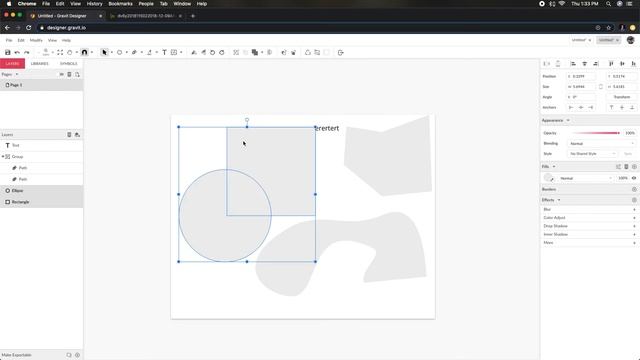Toggle the magnet snapping icon
The image size is (640, 360).
pyautogui.click(x=84, y=52)
